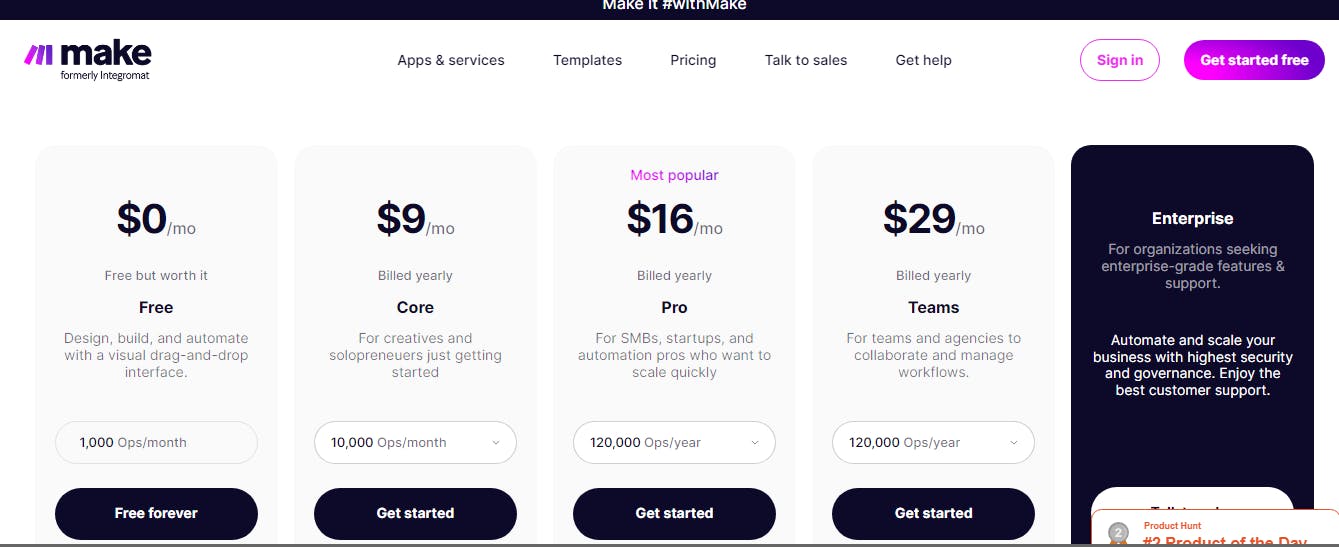Image resolution: width=1339 pixels, height=547 pixels.
Task: Click the Sign in button
Action: 1120,60
